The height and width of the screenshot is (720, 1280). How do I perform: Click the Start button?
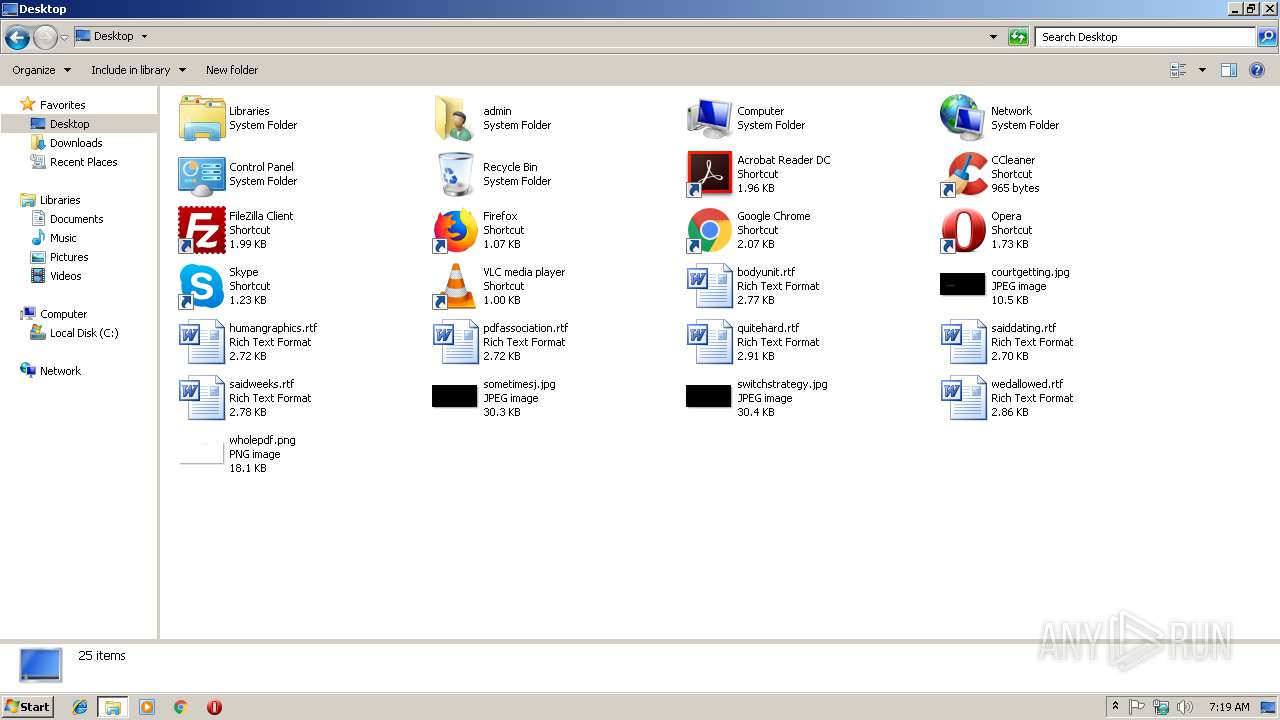coord(28,707)
